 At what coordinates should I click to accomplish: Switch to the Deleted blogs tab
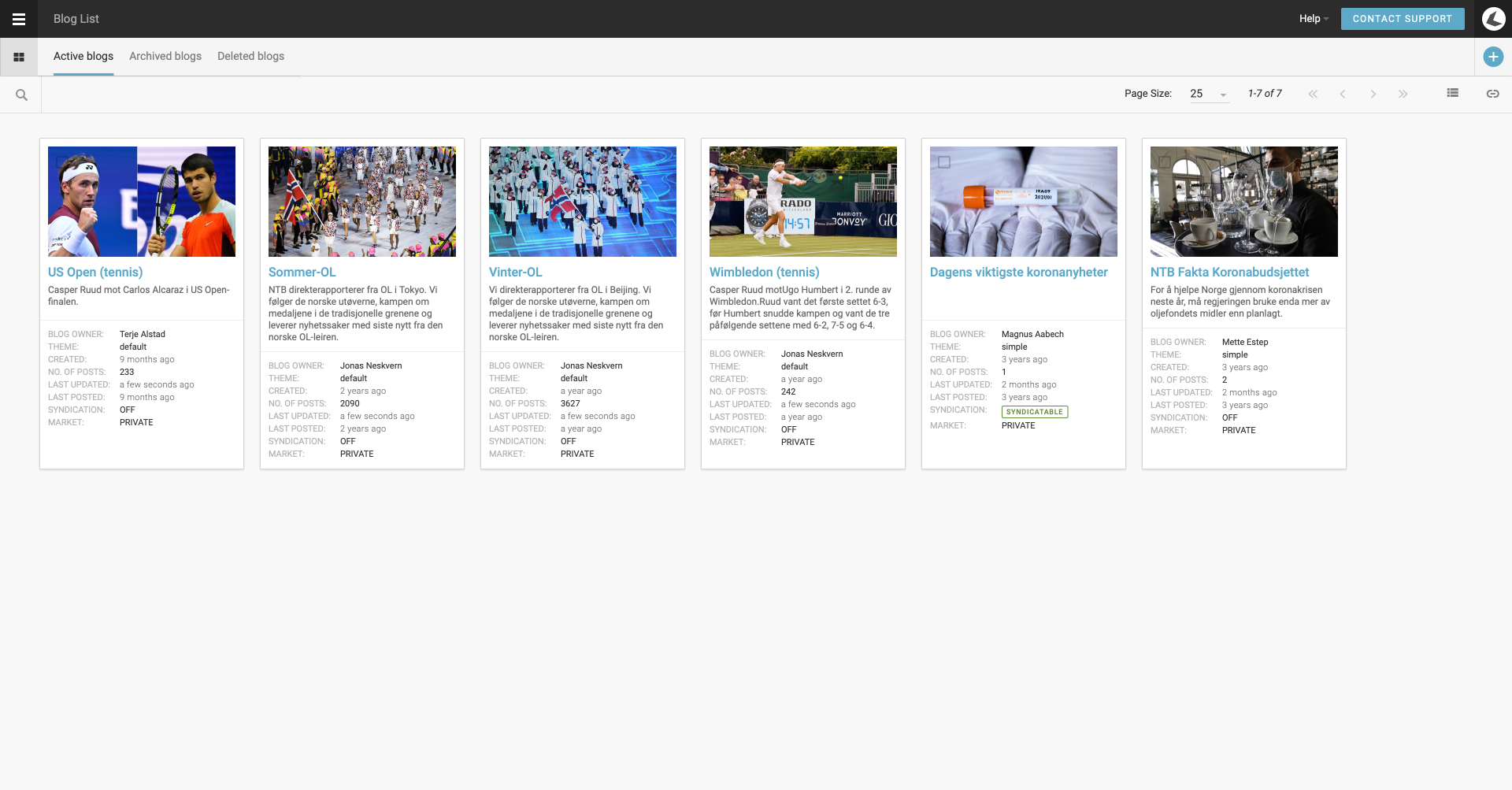250,56
